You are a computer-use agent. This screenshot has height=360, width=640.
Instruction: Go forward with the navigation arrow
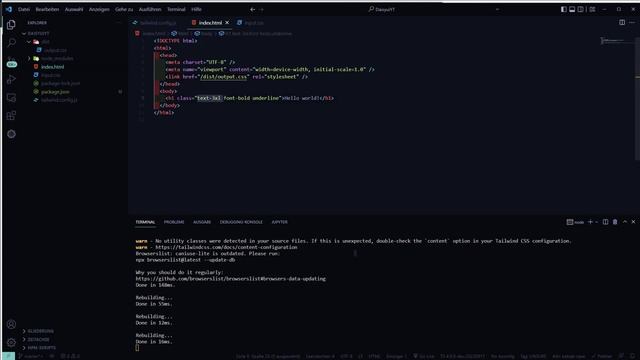coord(262,9)
